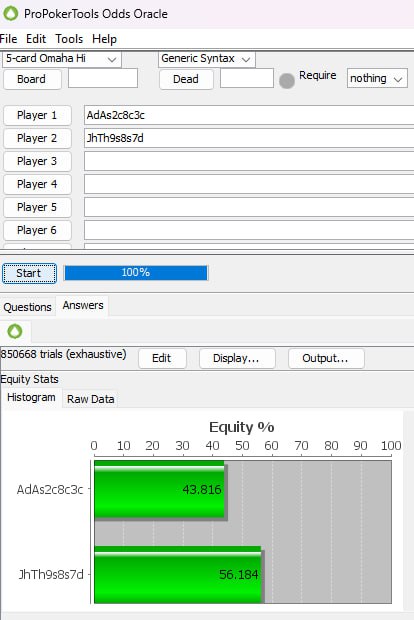The width and height of the screenshot is (414, 620).
Task: Click the Equity % chart title
Action: (242, 427)
